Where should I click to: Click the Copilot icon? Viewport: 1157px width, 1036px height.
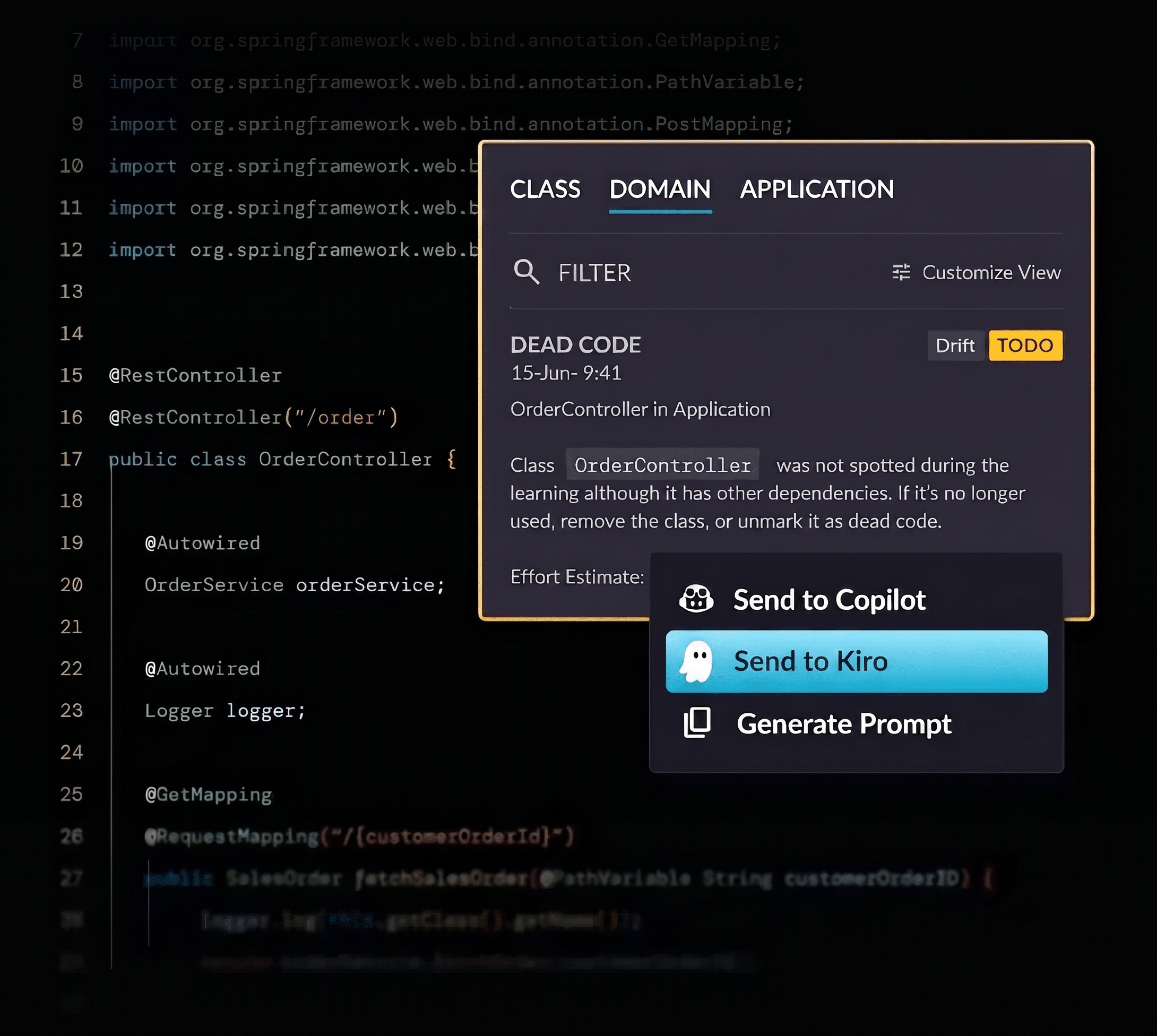[696, 599]
